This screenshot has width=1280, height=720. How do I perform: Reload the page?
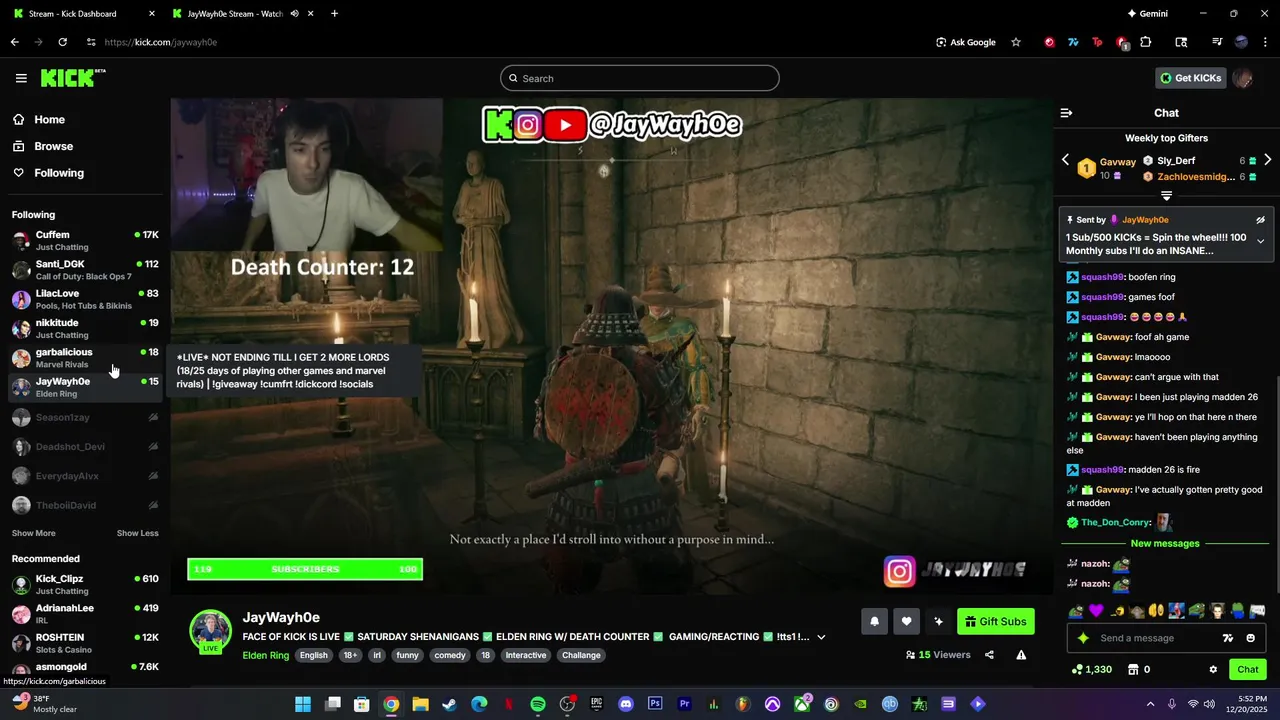tap(62, 42)
